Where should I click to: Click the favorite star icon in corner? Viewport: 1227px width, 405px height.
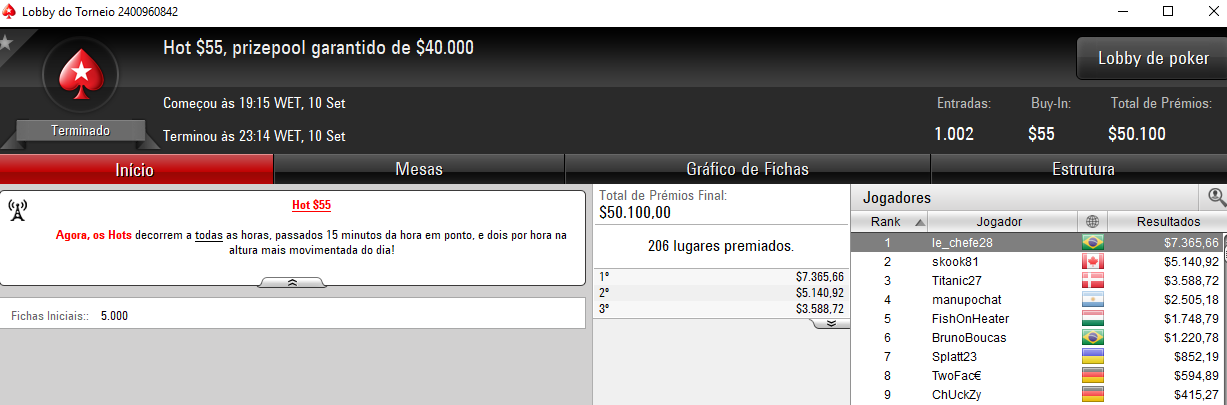(x=5, y=43)
